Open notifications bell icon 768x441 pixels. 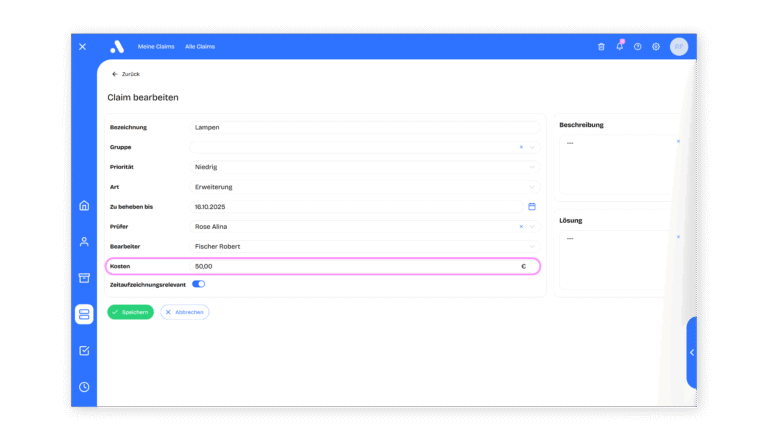point(619,46)
